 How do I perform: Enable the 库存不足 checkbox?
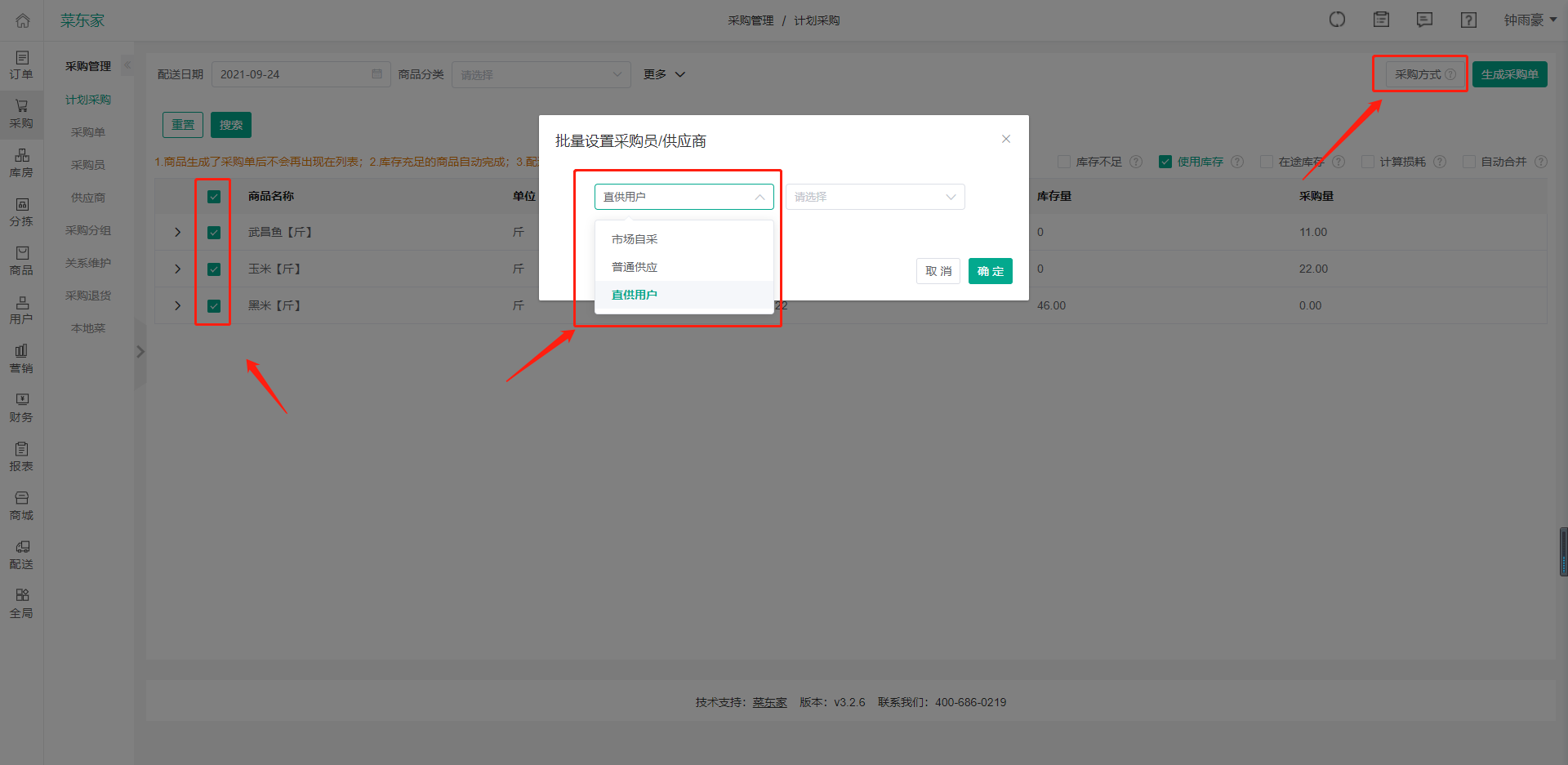coord(1063,162)
